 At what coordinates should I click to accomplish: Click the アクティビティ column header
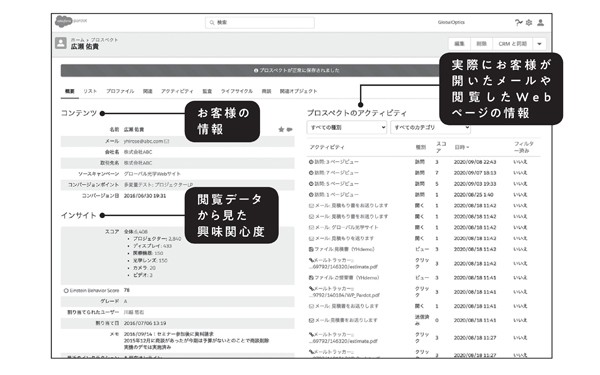[x=327, y=147]
